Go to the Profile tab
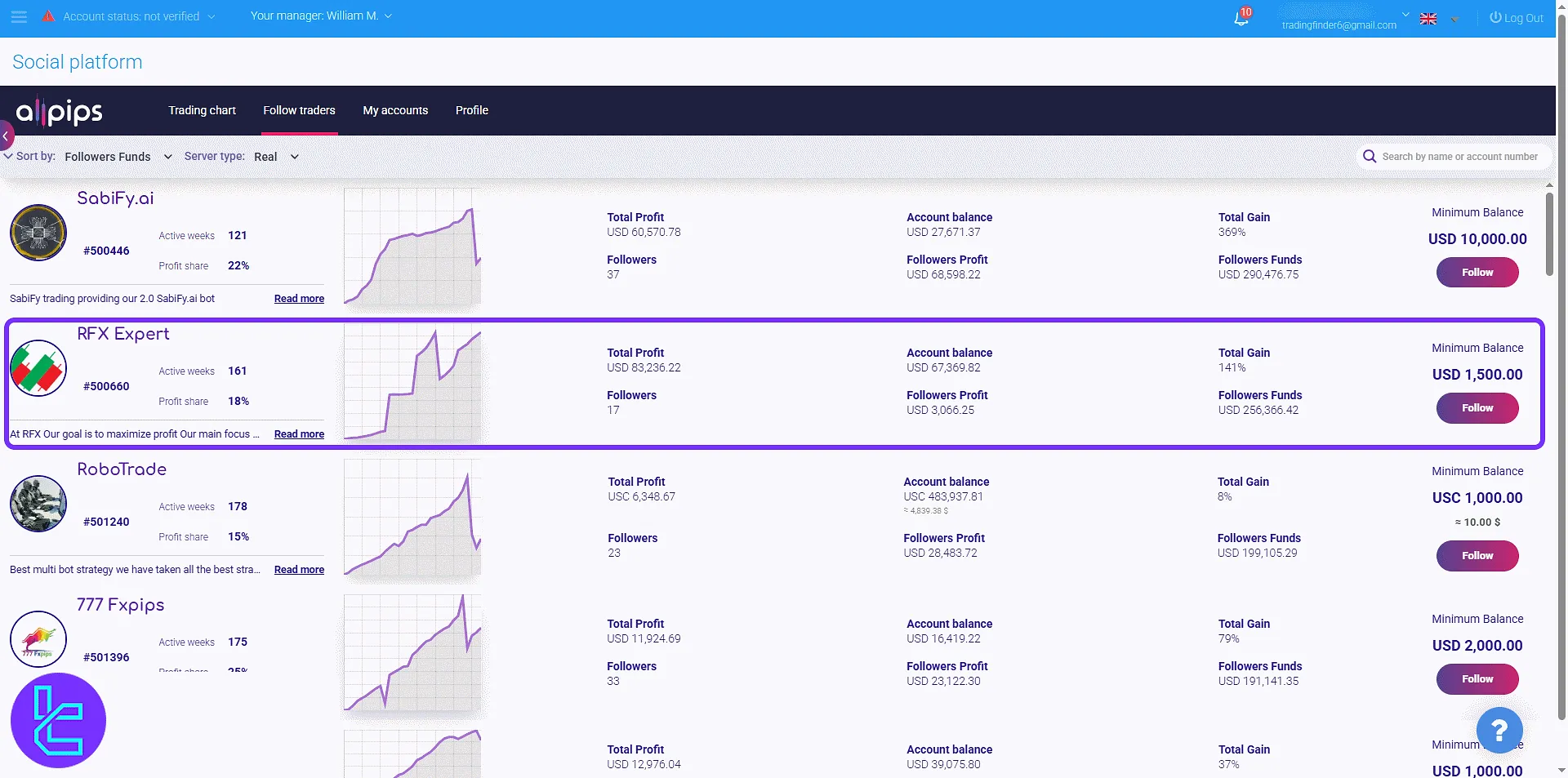Screen dimensions: 1568x778 pos(472,110)
